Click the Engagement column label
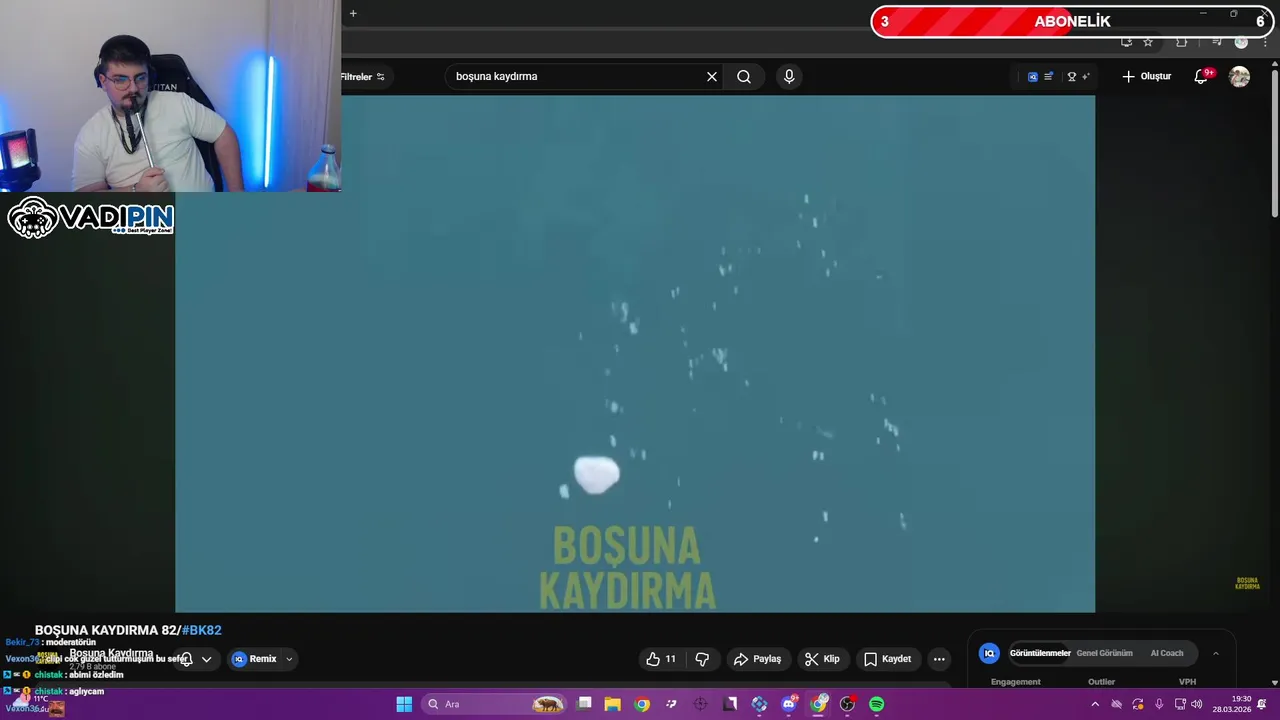Viewport: 1280px width, 720px height. [x=1015, y=682]
